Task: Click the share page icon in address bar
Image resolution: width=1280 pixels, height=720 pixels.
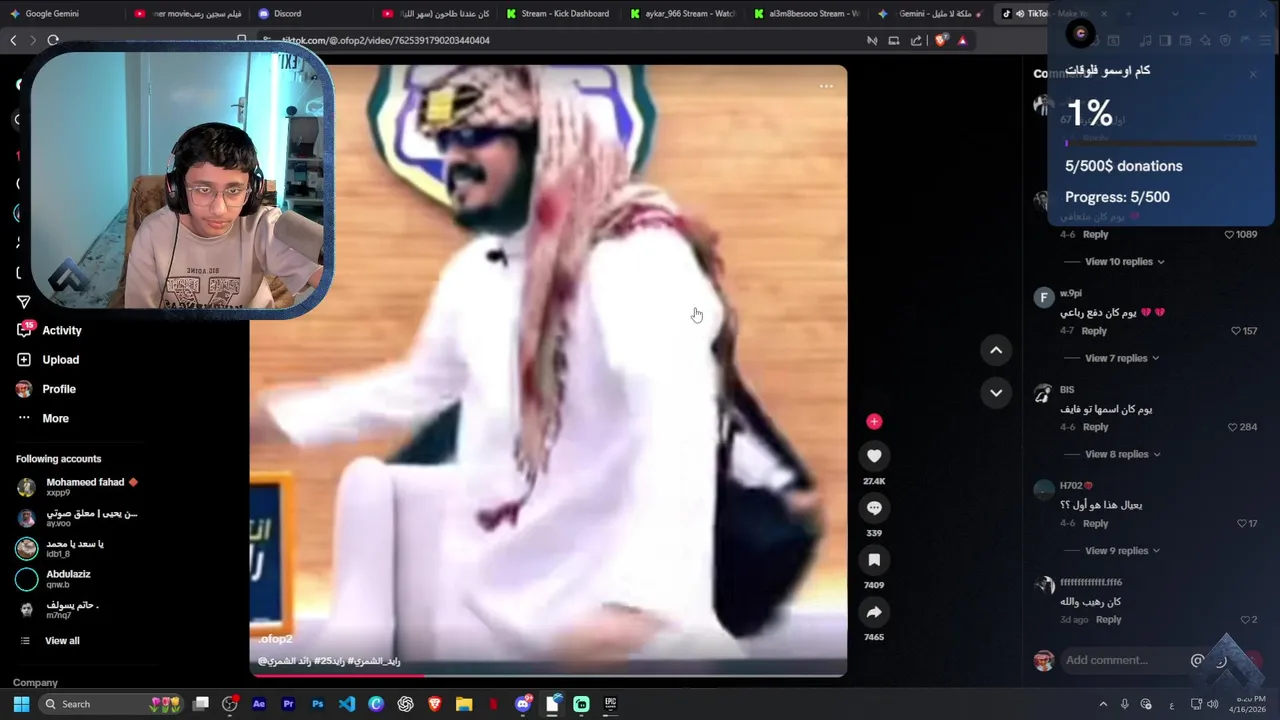Action: [x=916, y=40]
